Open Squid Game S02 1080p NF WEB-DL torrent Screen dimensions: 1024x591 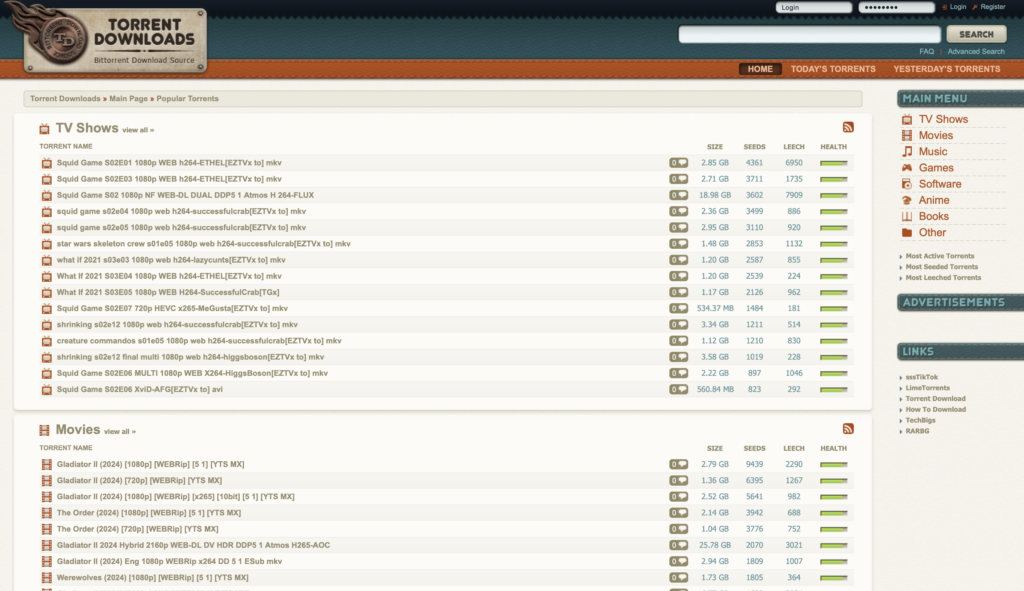(x=185, y=195)
